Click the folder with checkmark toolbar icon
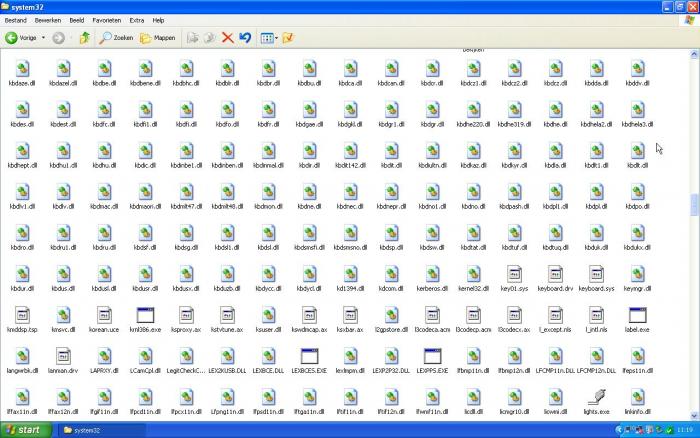Screen dimensions: 700x438 [288, 38]
